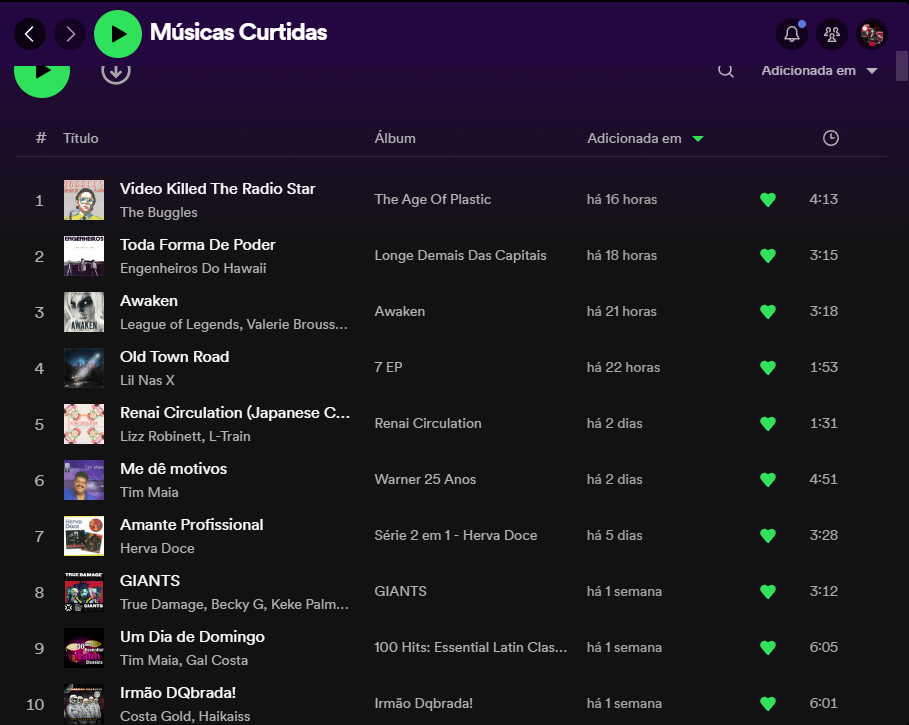Click the Músicas Curtidas header title
Viewport: 909px width, 725px height.
239,33
